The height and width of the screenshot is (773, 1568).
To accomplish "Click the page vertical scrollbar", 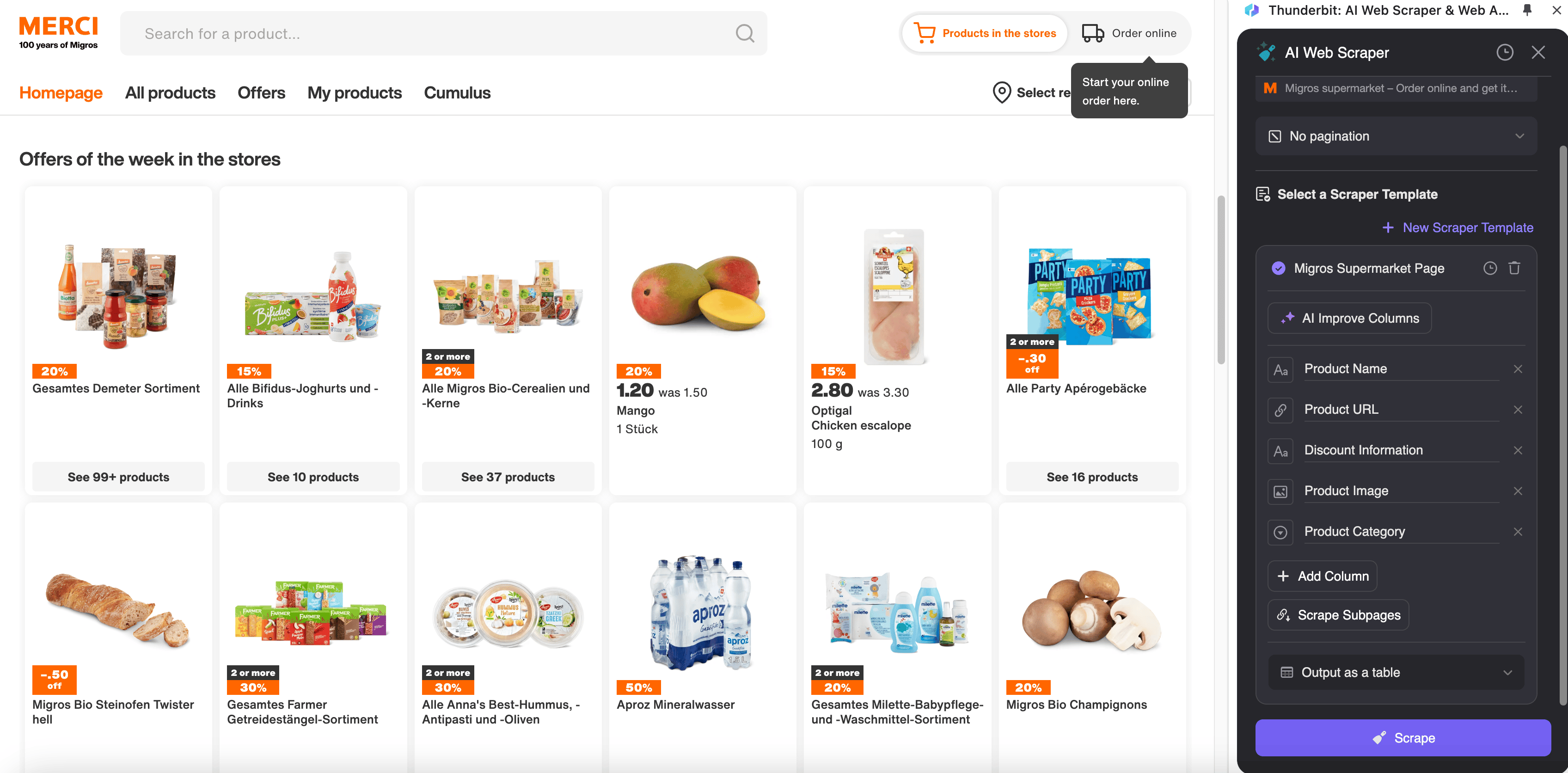I will pyautogui.click(x=1220, y=280).
